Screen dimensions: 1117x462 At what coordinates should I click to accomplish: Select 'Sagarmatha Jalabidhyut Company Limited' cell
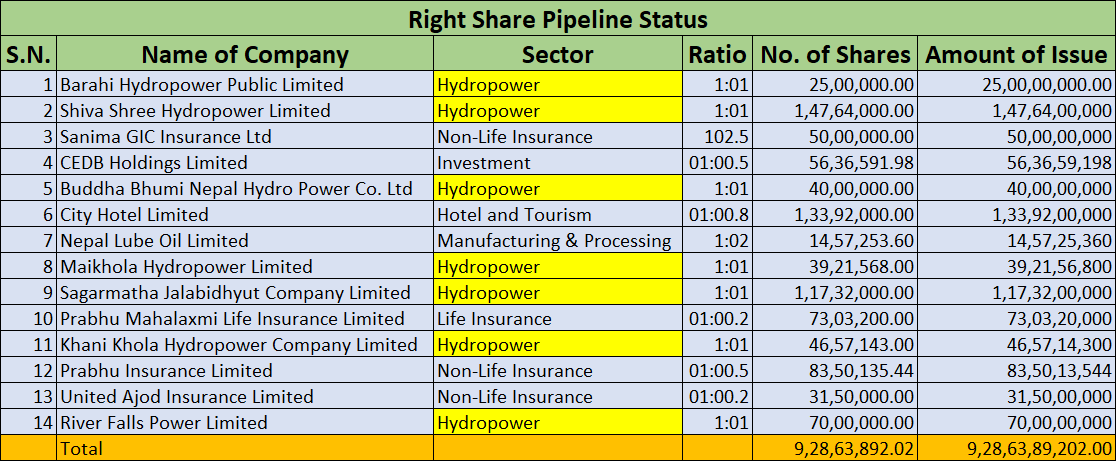coord(245,293)
